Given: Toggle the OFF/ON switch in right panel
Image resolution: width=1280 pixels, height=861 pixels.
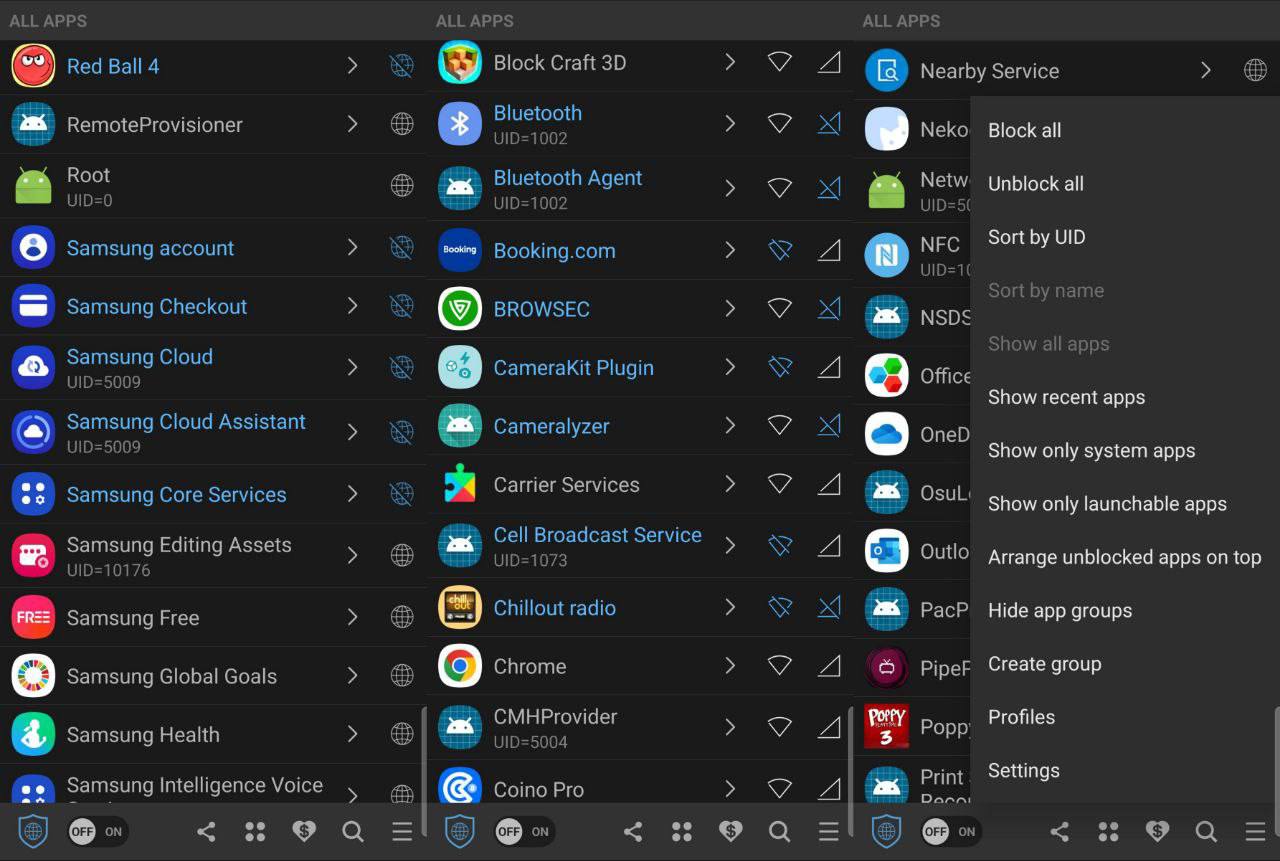Looking at the screenshot, I should tap(952, 832).
